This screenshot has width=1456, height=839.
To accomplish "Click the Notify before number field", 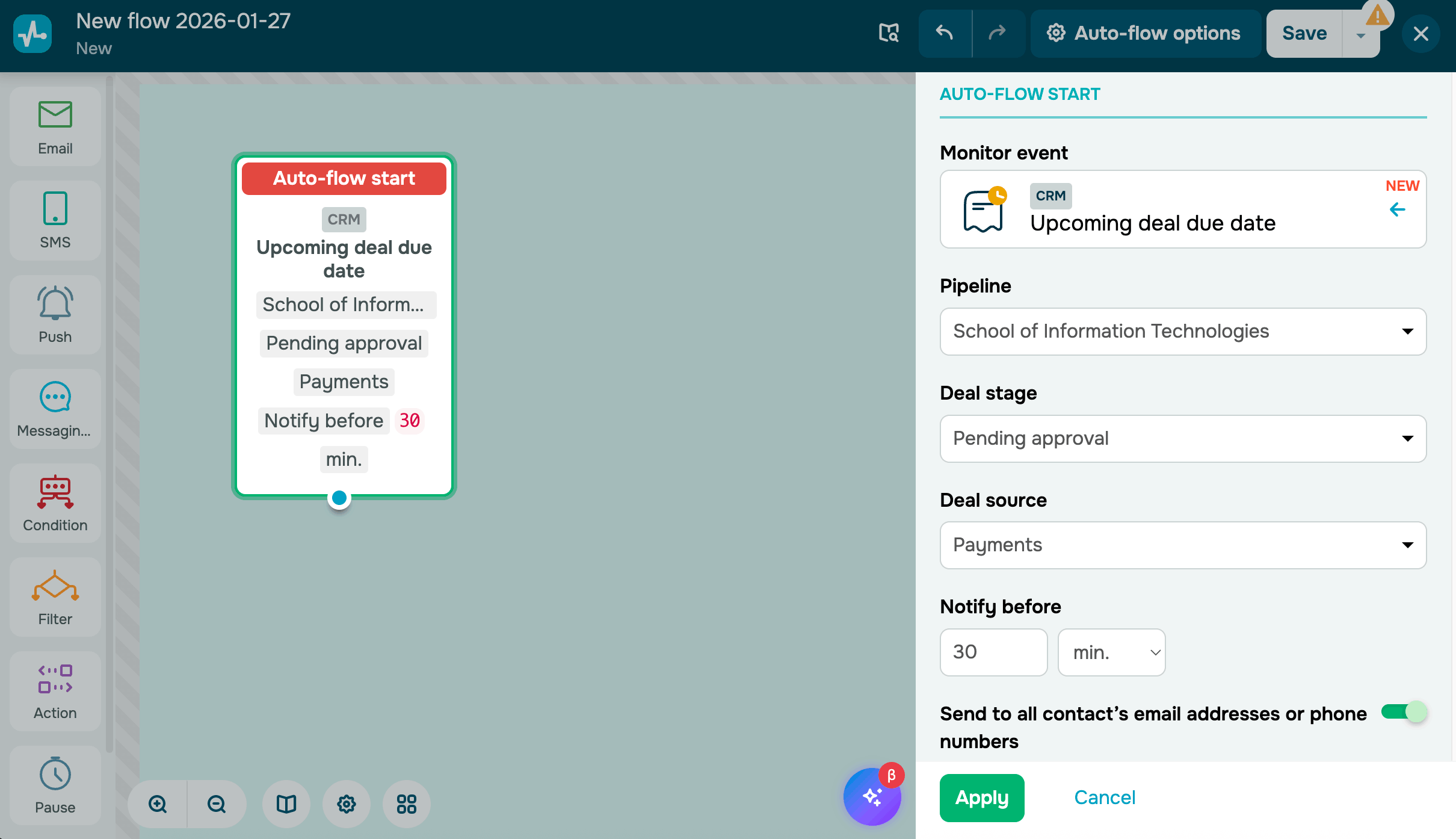I will coord(993,652).
